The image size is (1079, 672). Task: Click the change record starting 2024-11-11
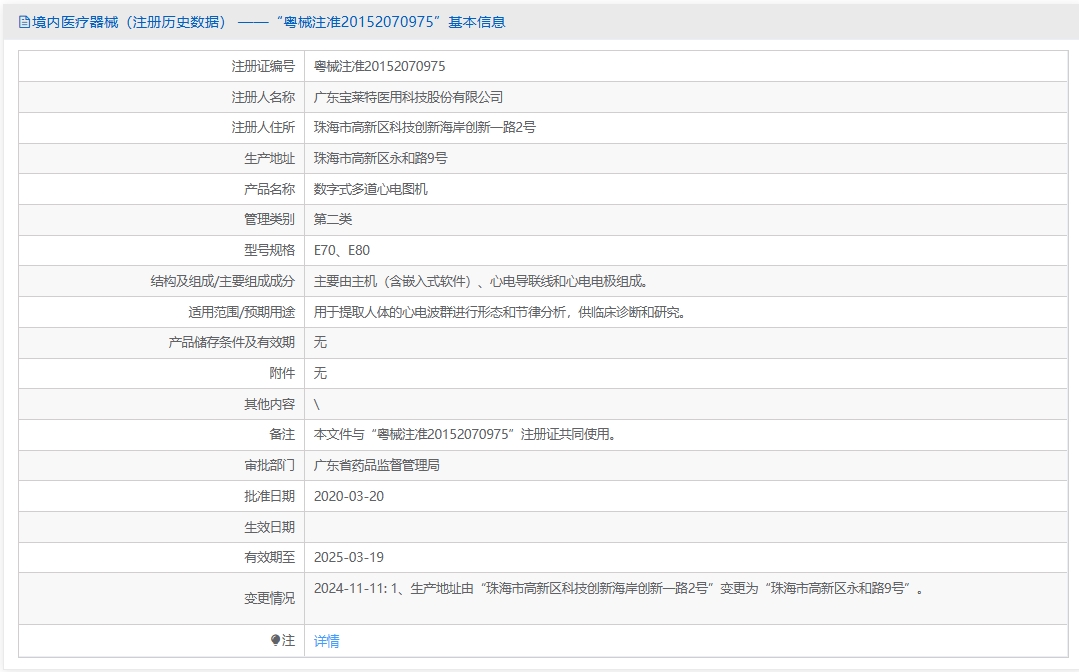pyautogui.click(x=619, y=589)
